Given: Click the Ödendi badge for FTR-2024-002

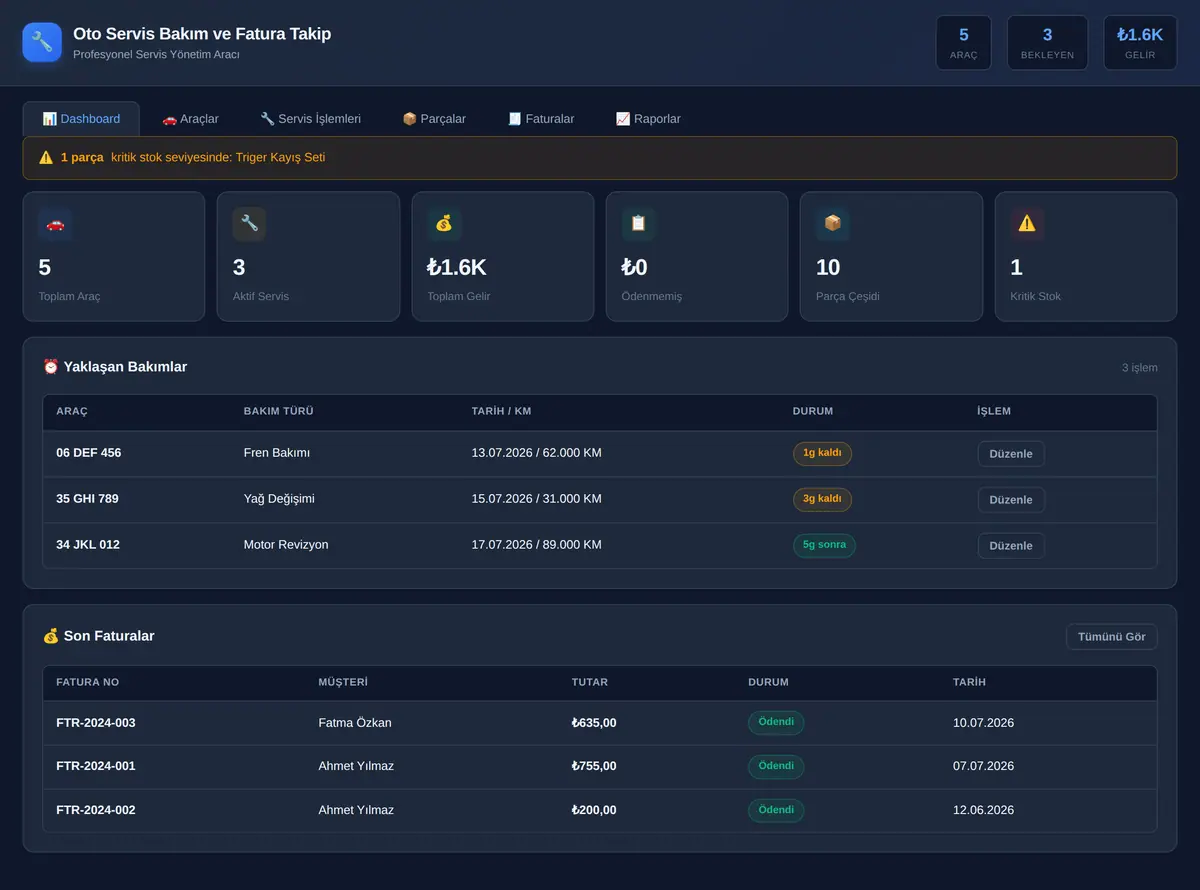Looking at the screenshot, I should (776, 811).
